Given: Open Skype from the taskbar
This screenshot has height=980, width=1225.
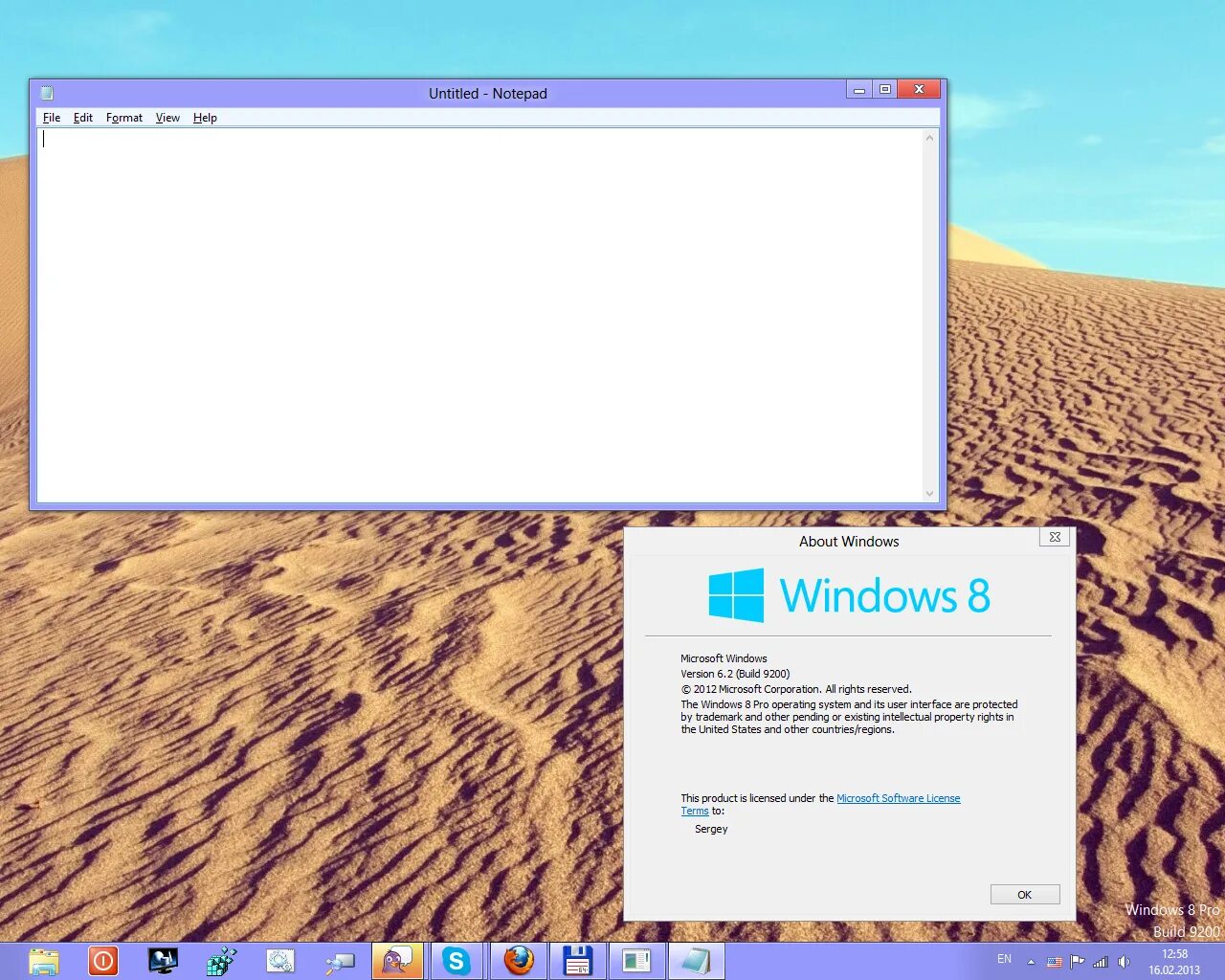Looking at the screenshot, I should click(x=457, y=961).
